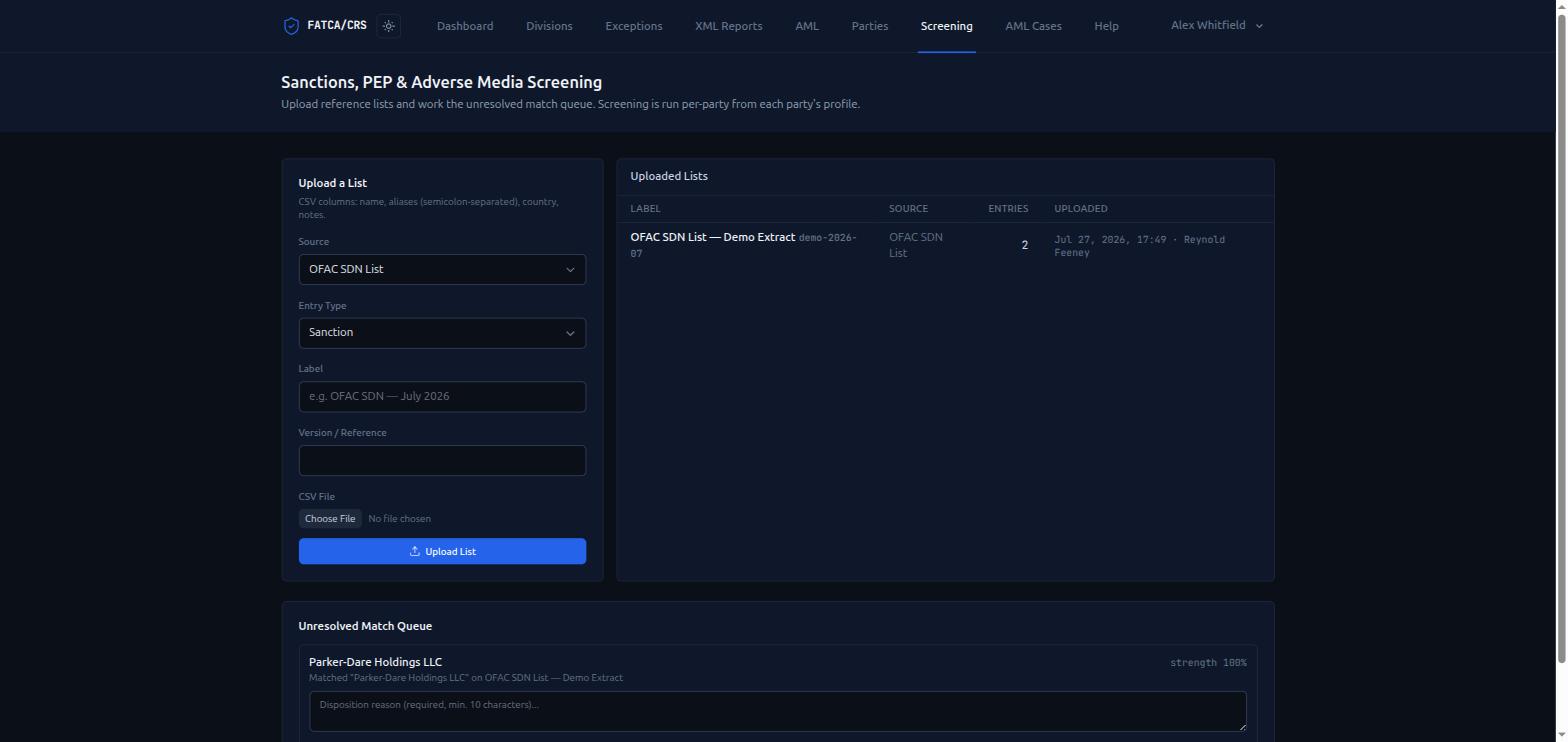
Task: Click the strength 100% indicator
Action: point(1208,663)
